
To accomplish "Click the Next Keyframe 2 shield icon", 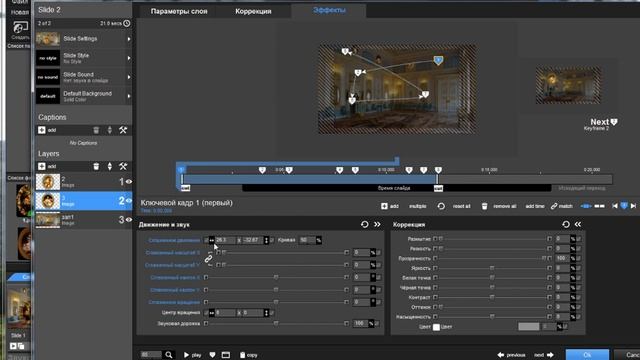I will point(614,122).
